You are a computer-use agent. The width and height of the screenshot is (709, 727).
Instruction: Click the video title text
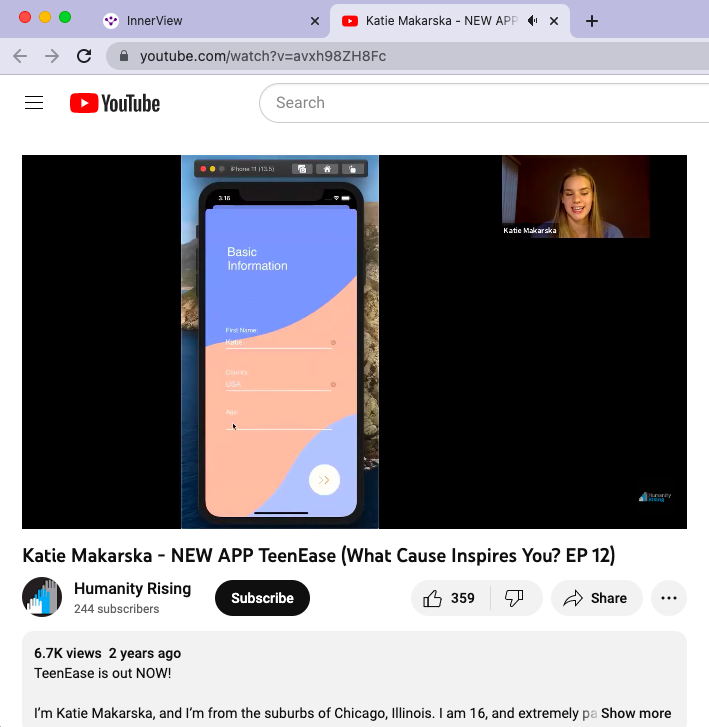[319, 555]
